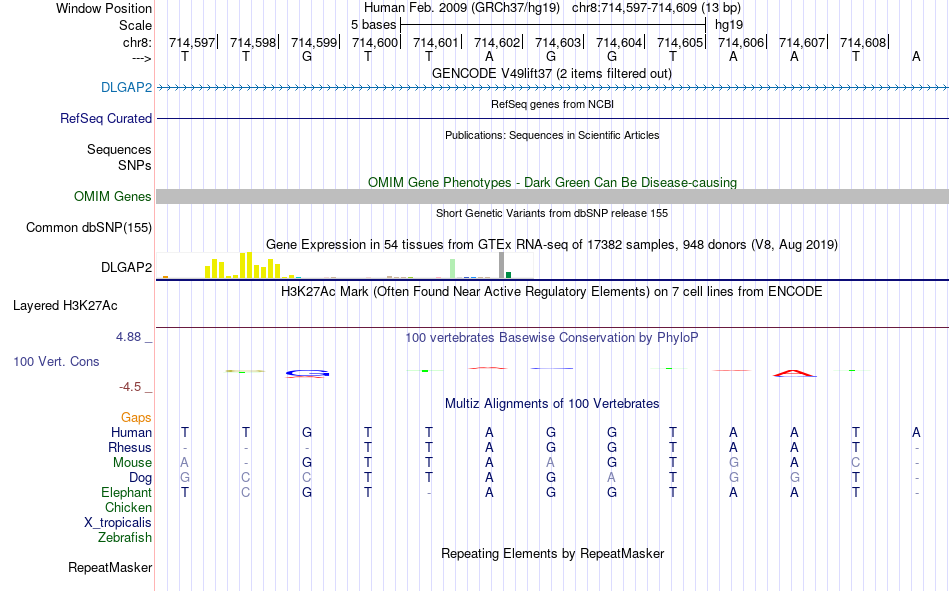This screenshot has height=591, width=950.
Task: Select the Layered H3K27Ac track label
Action: coord(65,306)
